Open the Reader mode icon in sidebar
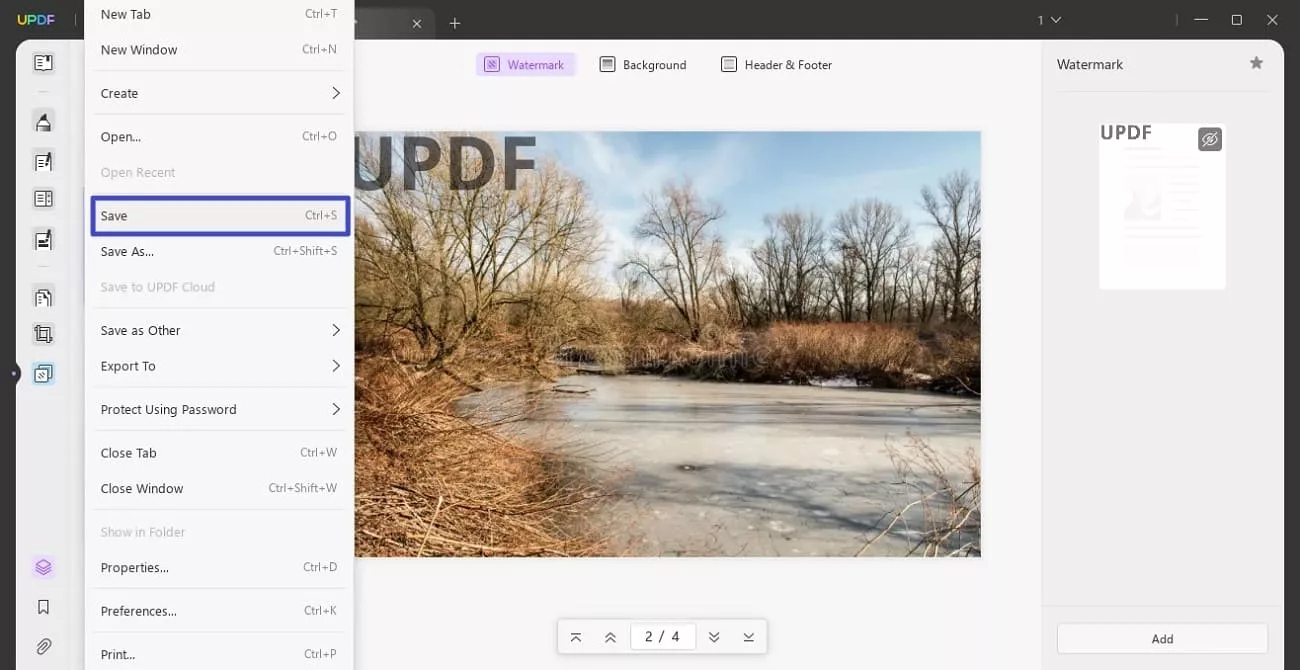 [x=43, y=63]
